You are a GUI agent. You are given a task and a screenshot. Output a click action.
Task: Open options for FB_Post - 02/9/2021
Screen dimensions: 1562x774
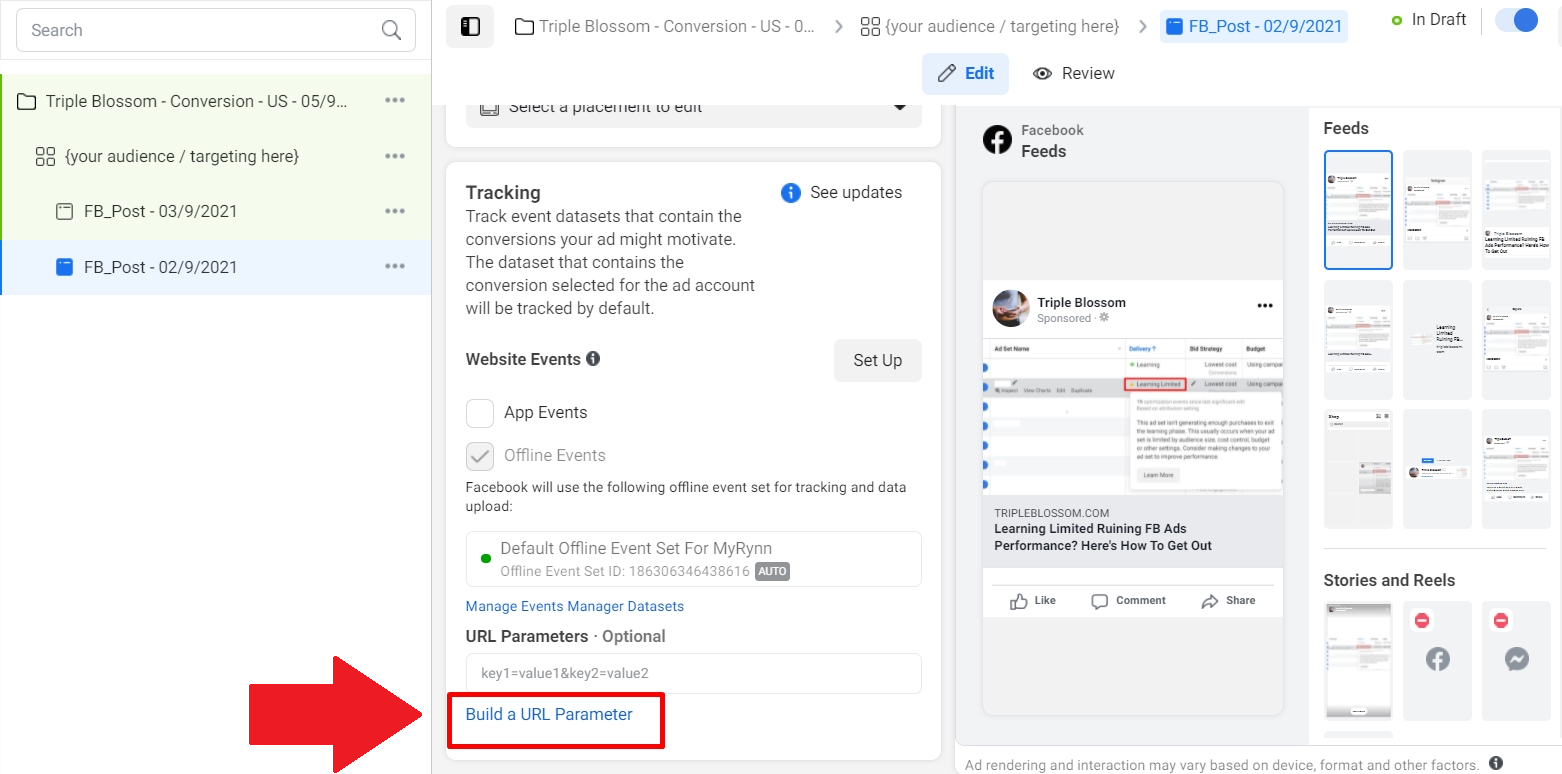[x=395, y=266]
